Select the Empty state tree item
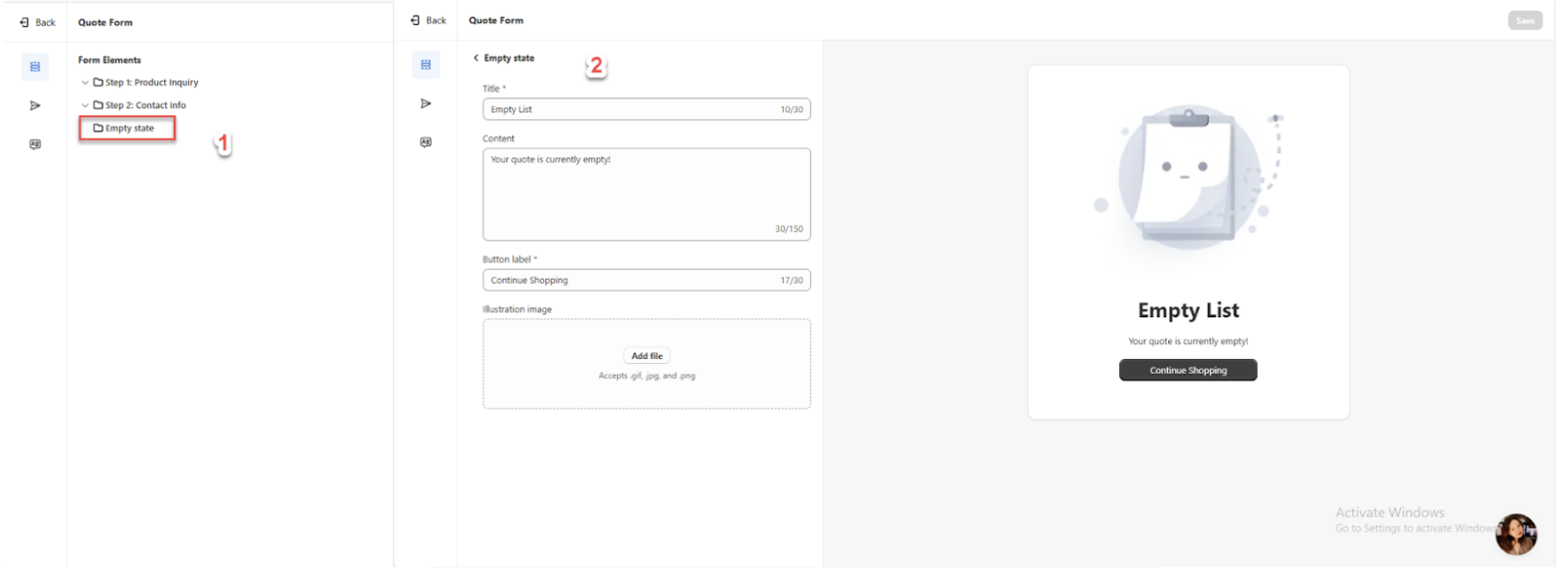The height and width of the screenshot is (587, 1568). tap(128, 128)
